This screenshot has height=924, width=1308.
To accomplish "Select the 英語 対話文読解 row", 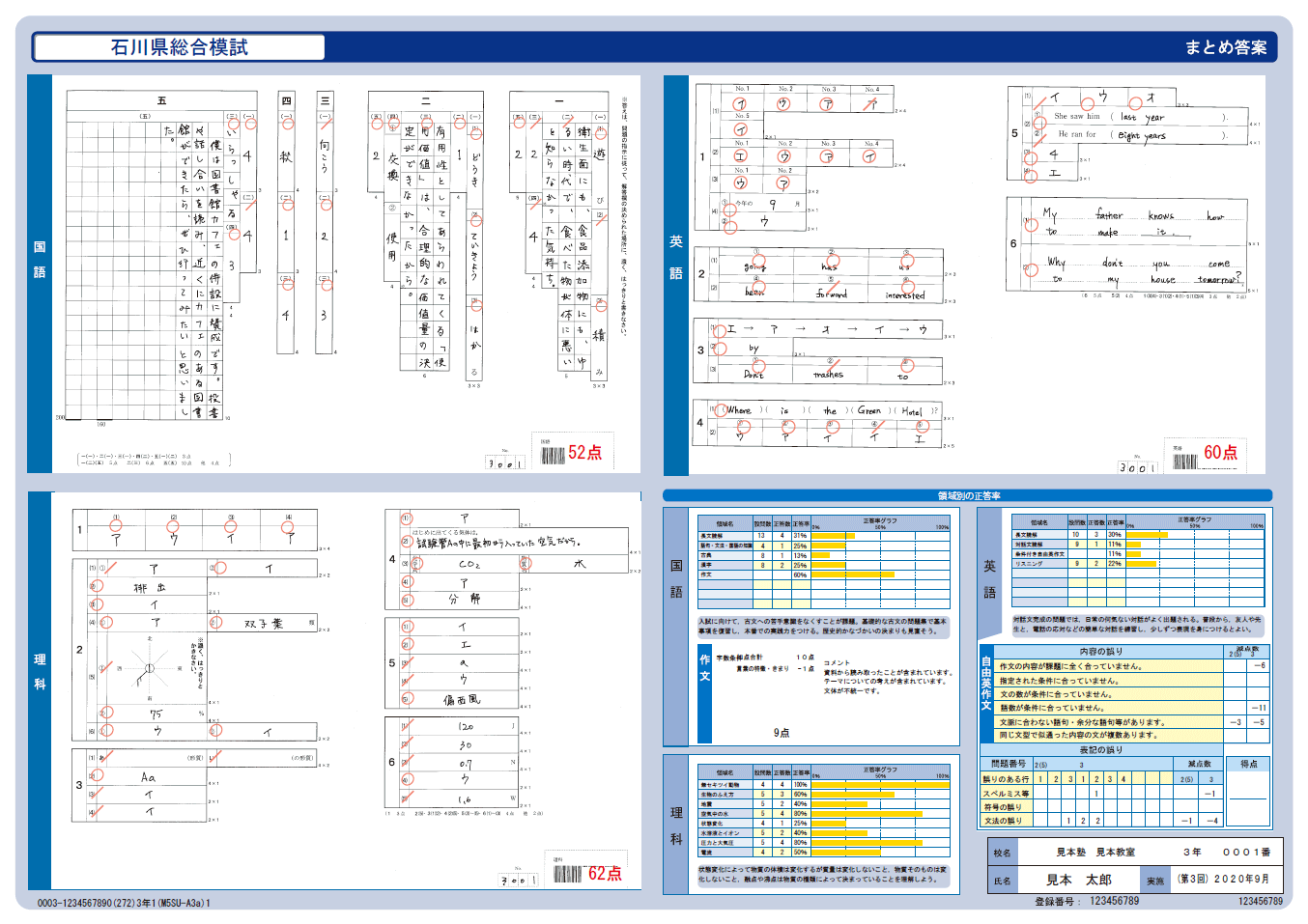I will 1138,545.
